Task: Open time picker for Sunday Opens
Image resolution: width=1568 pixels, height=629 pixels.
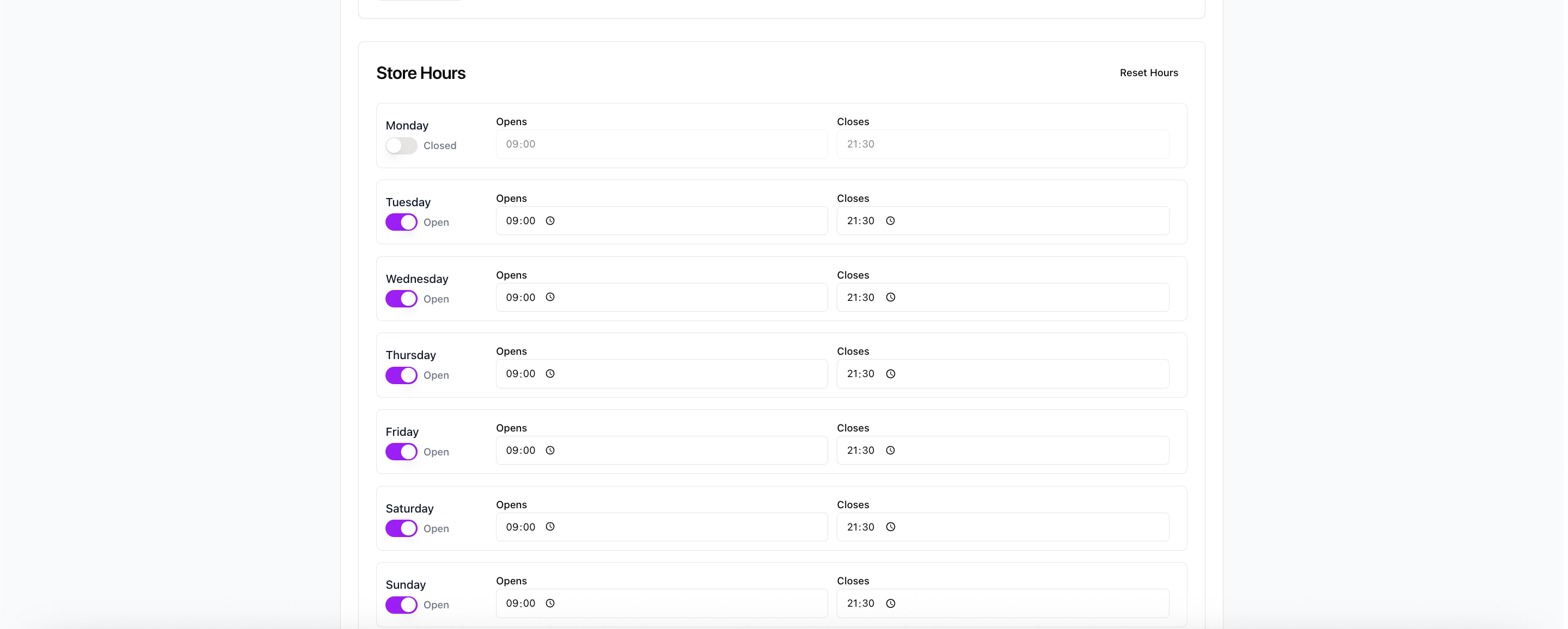Action: coord(550,603)
